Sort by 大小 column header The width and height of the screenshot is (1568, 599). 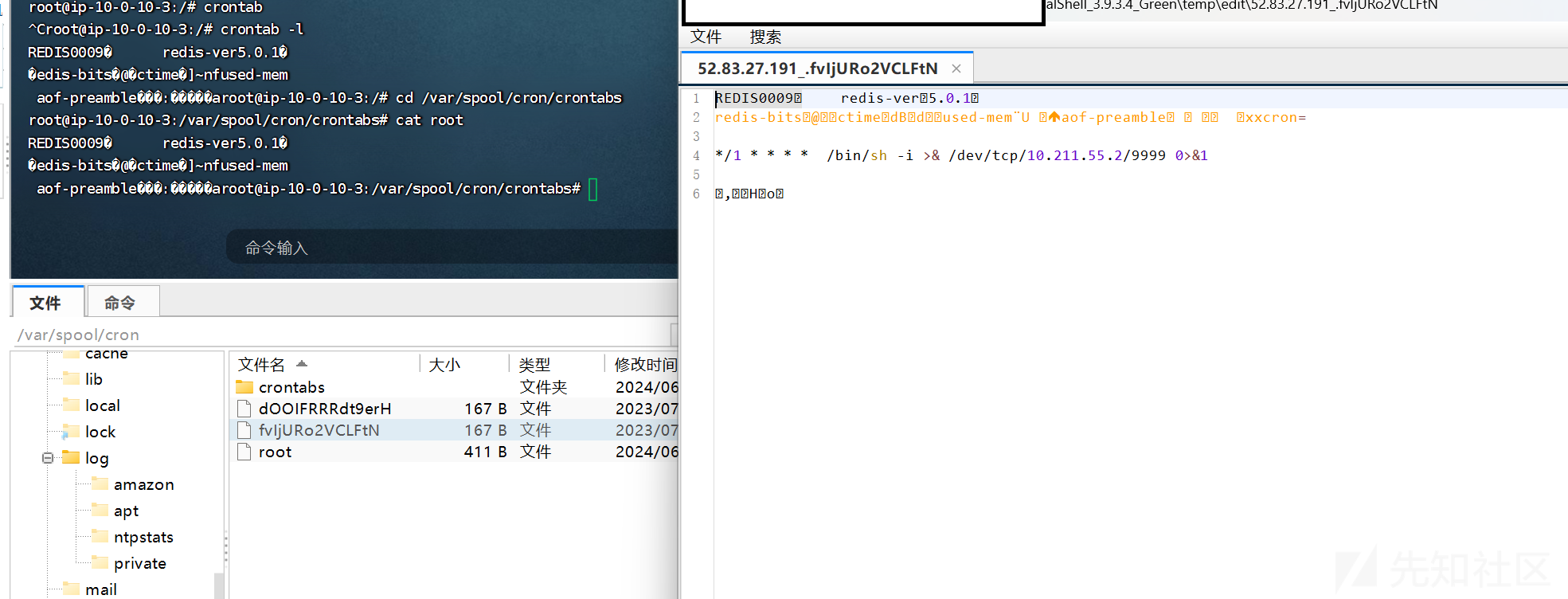[444, 365]
